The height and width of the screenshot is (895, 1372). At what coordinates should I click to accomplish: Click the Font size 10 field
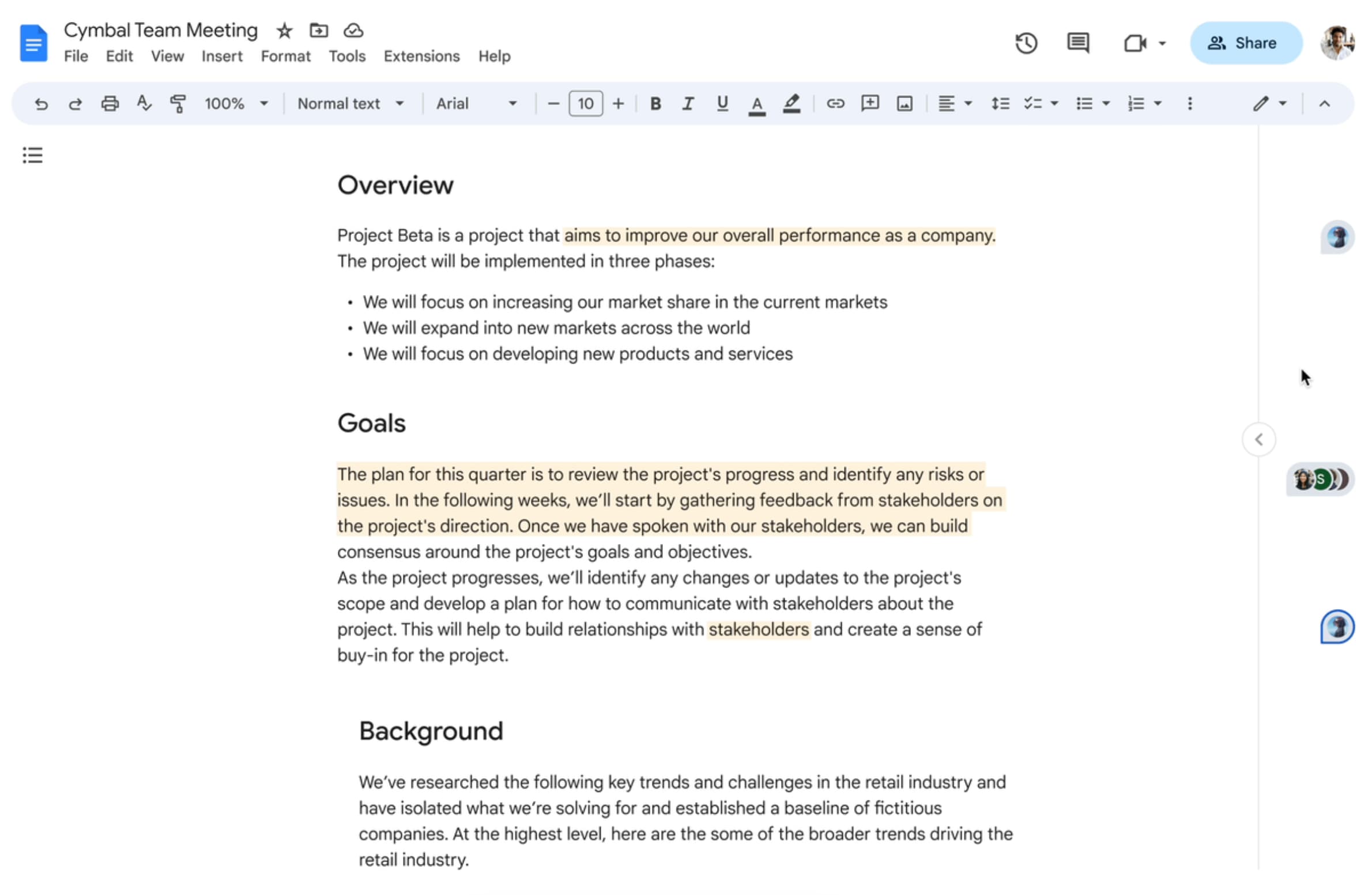(x=585, y=103)
